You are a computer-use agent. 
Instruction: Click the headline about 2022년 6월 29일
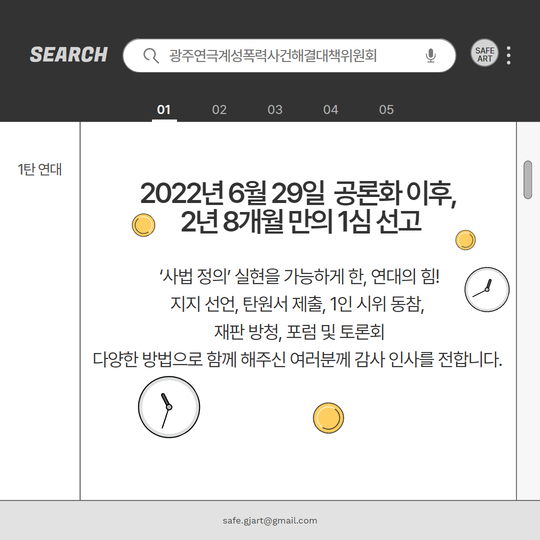coord(298,207)
